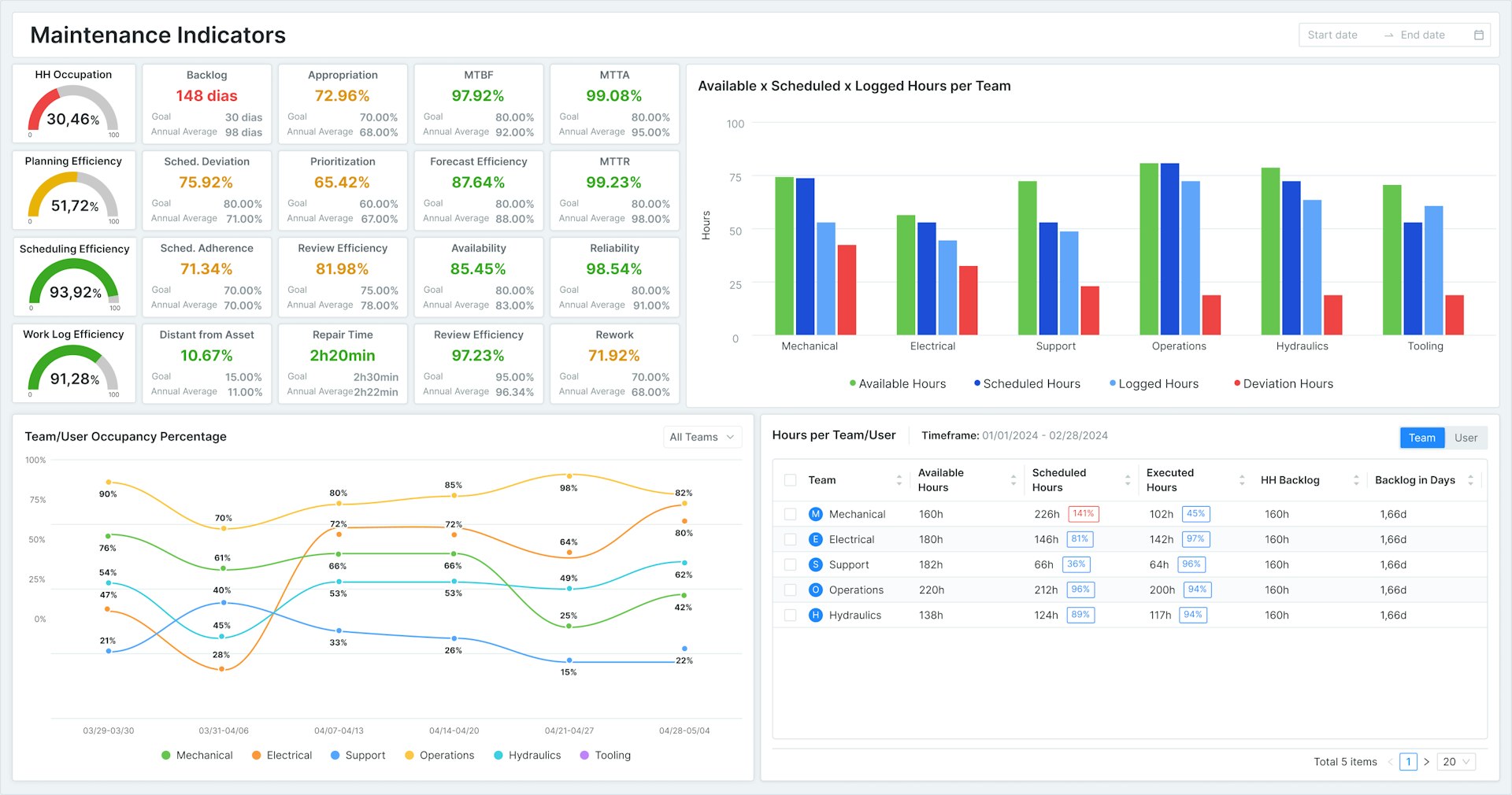Select the Team tab
The width and height of the screenshot is (1512, 795).
pos(1421,438)
